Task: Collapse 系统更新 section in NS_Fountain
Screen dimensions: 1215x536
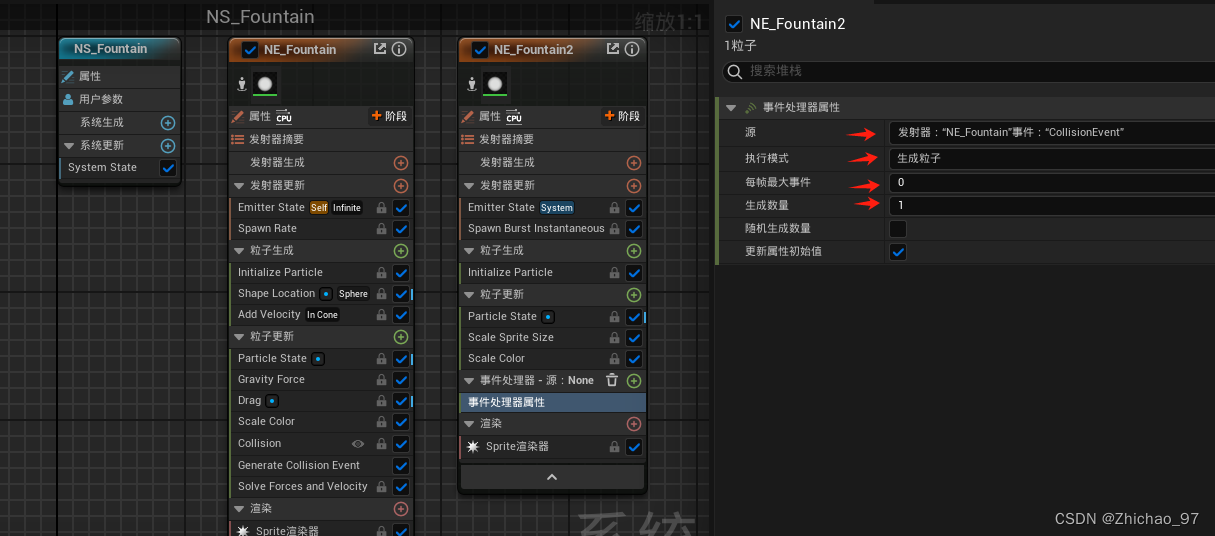Action: point(69,146)
